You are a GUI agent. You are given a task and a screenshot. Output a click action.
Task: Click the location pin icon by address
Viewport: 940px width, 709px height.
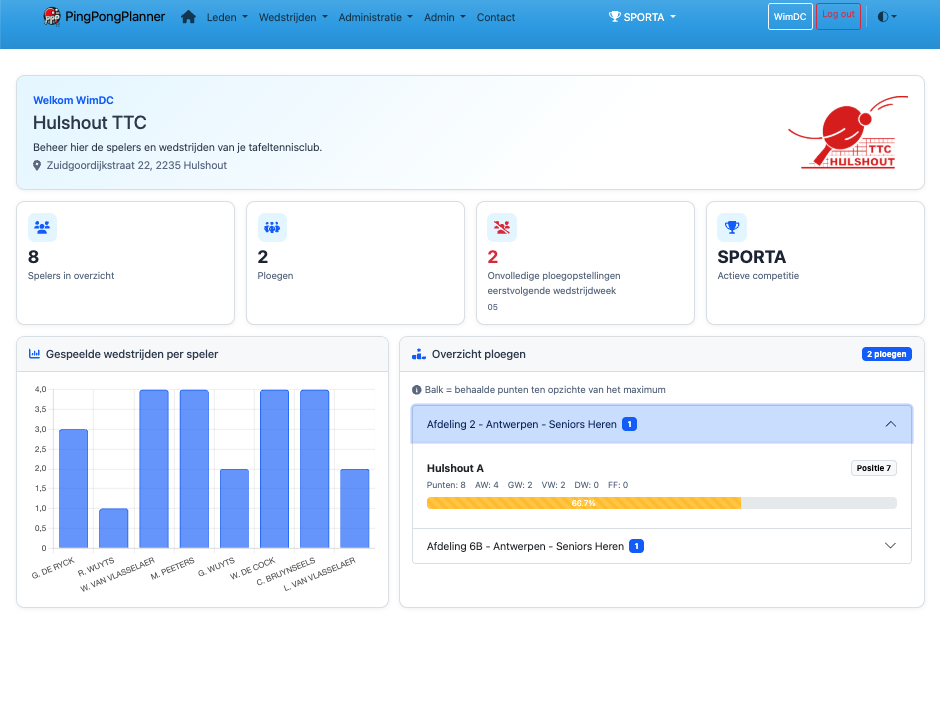(x=37, y=165)
